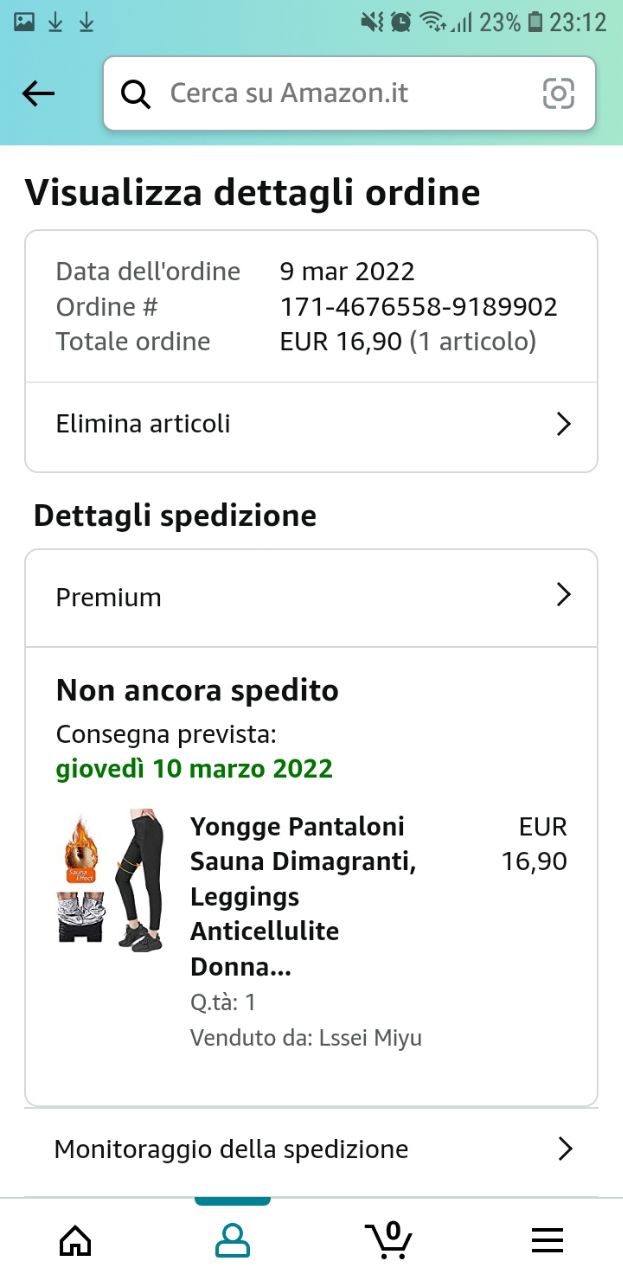The image size is (623, 1280).
Task: Open the account profile icon
Action: [232, 1241]
